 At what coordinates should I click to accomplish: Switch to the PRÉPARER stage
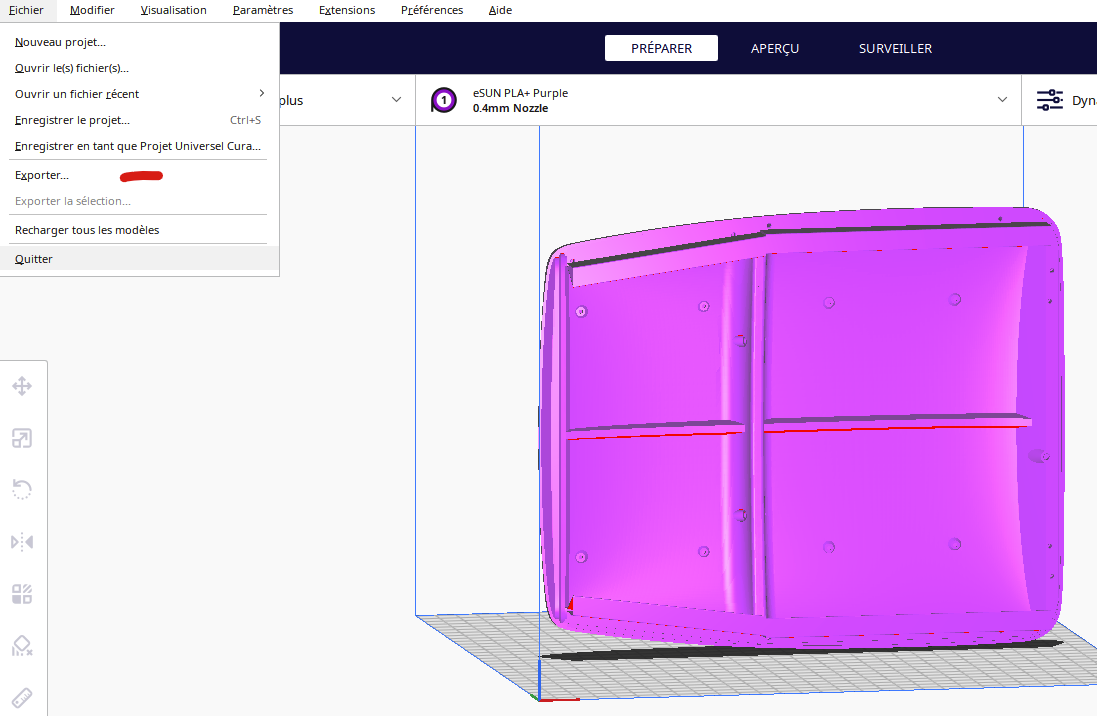(661, 48)
